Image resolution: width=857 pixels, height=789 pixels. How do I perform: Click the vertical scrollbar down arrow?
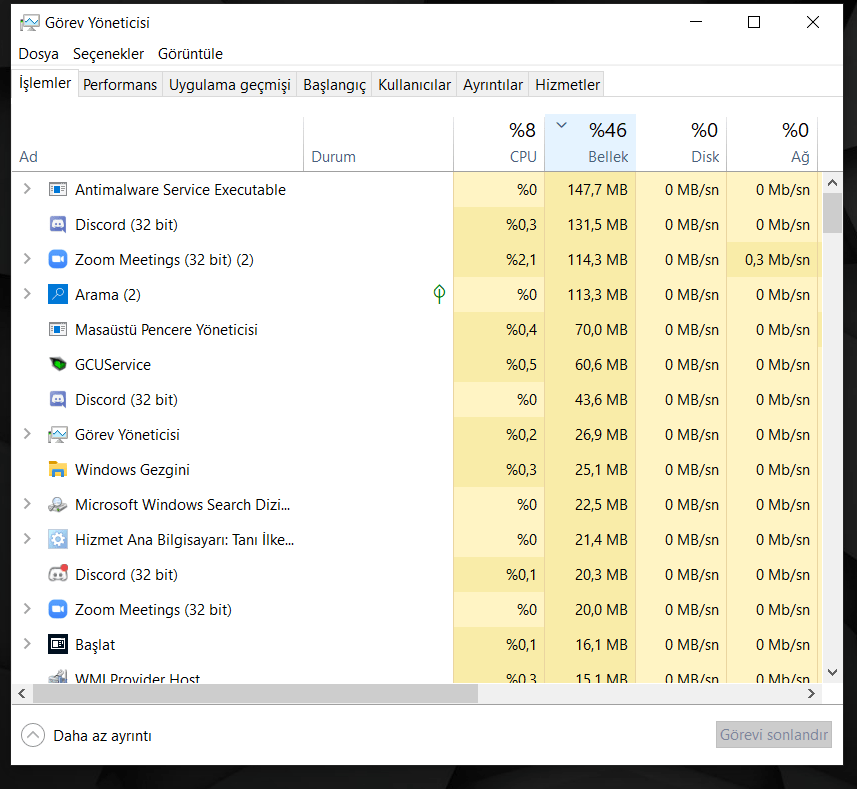pos(832,673)
